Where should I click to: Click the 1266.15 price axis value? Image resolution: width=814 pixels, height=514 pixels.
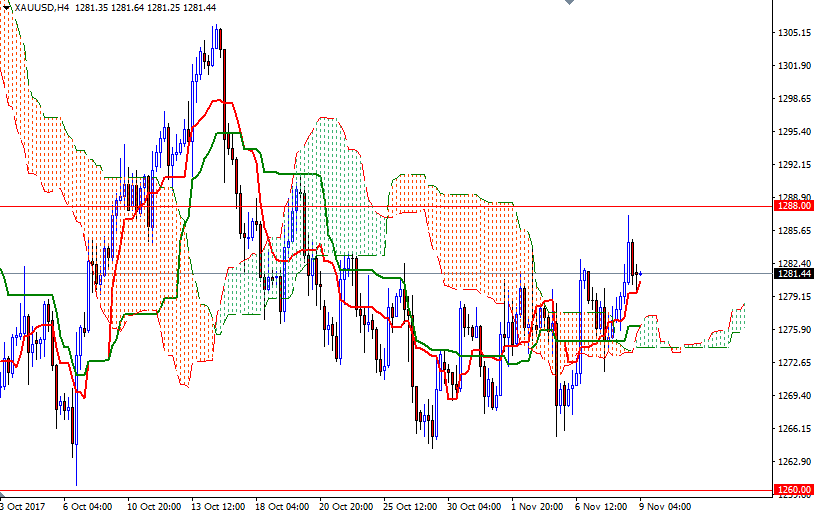pyautogui.click(x=794, y=429)
